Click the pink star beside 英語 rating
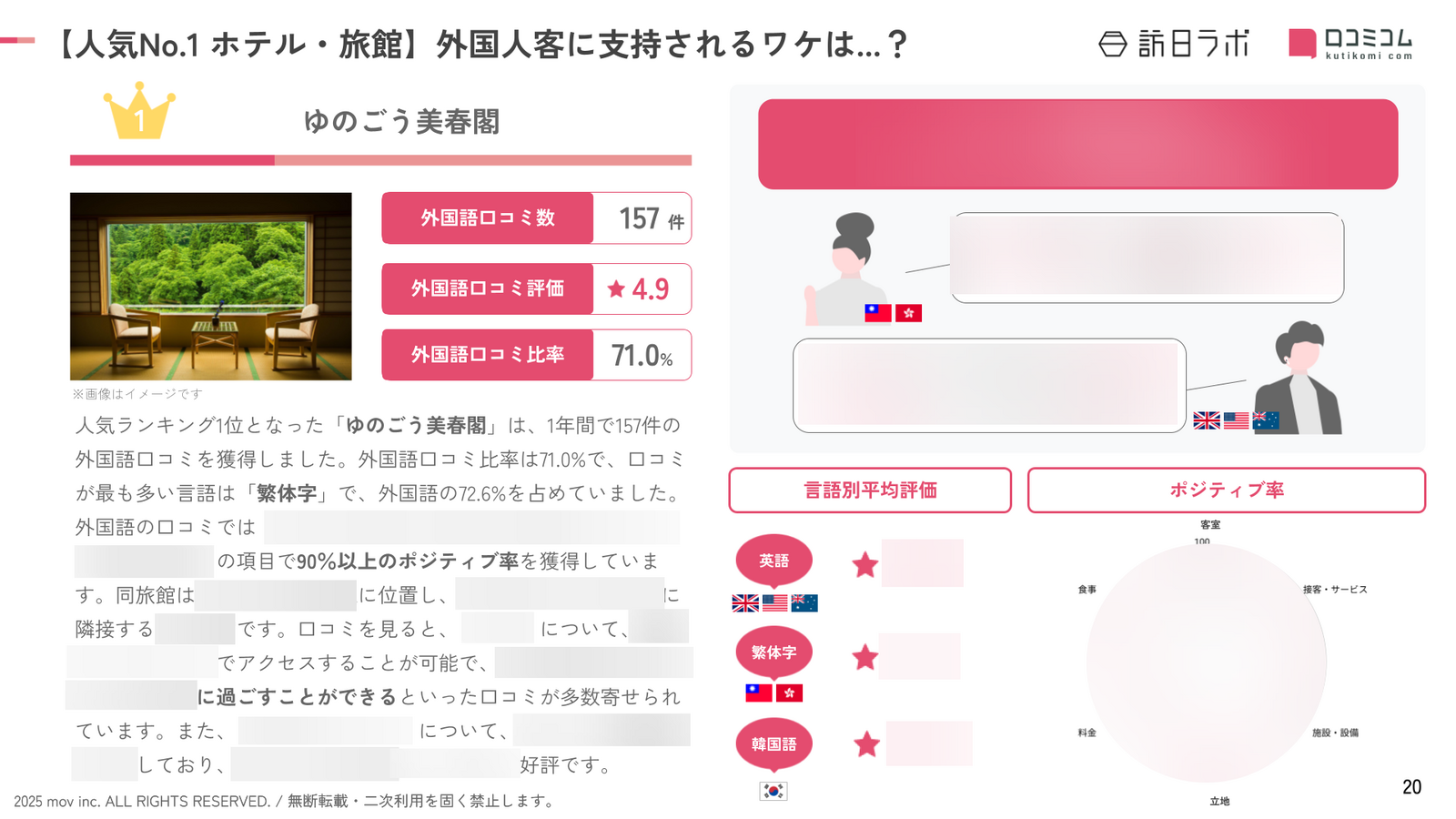Image resolution: width=1456 pixels, height=819 pixels. coord(865,565)
